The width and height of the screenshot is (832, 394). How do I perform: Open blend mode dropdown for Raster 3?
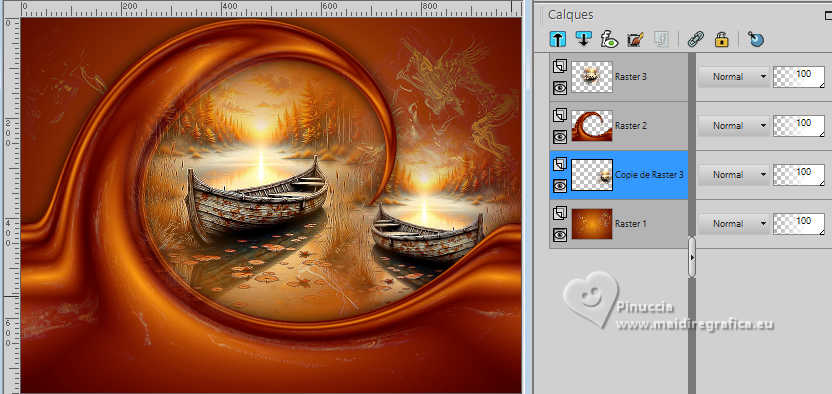point(733,76)
